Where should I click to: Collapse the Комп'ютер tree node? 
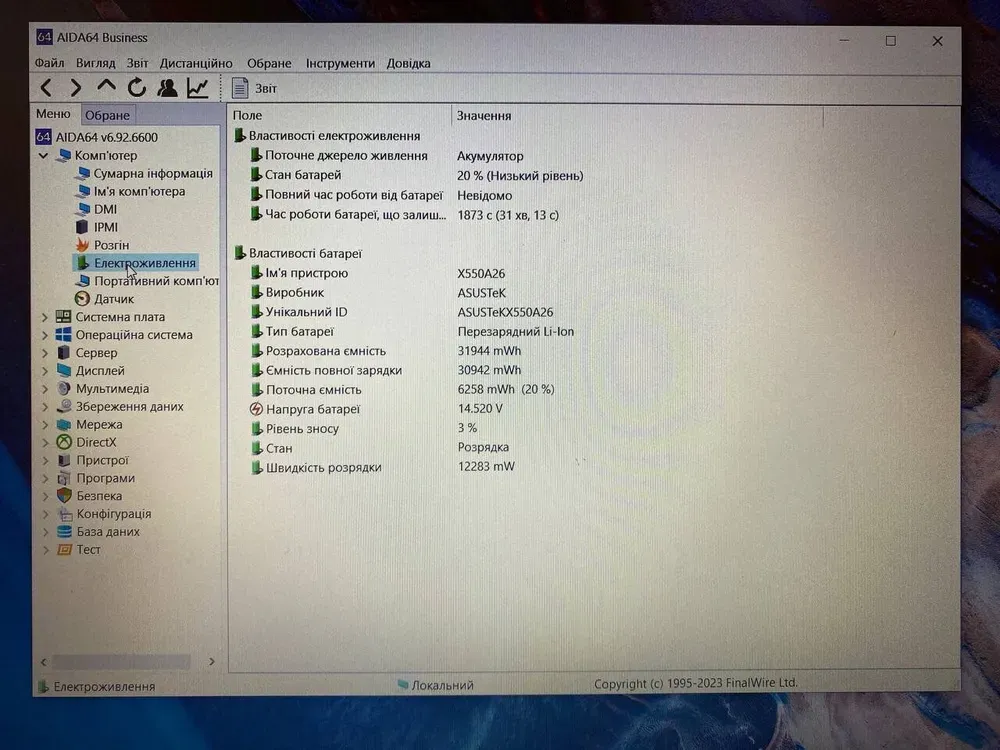pyautogui.click(x=44, y=156)
